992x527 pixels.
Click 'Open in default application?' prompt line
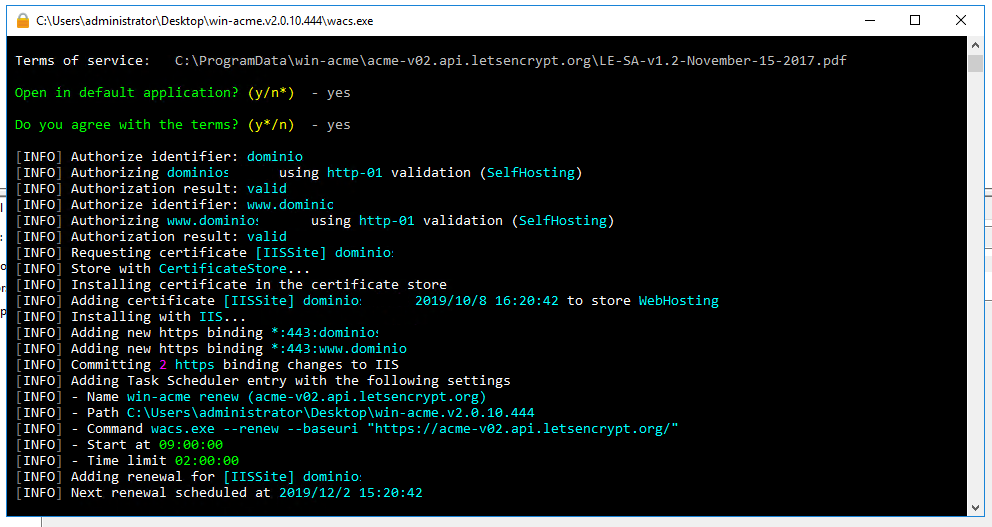[x=182, y=93]
